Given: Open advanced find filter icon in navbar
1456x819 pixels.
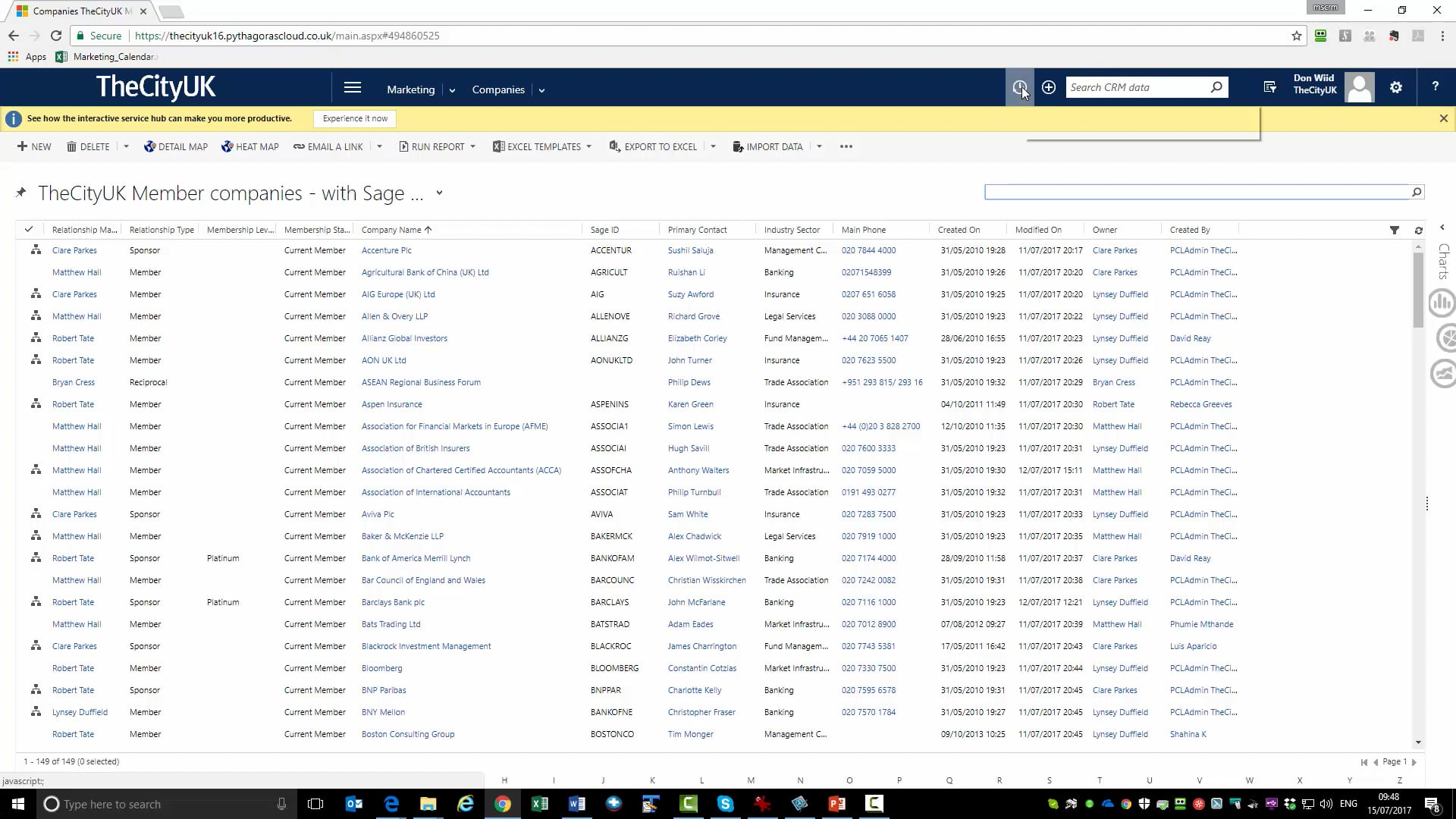Looking at the screenshot, I should pos(1270,87).
